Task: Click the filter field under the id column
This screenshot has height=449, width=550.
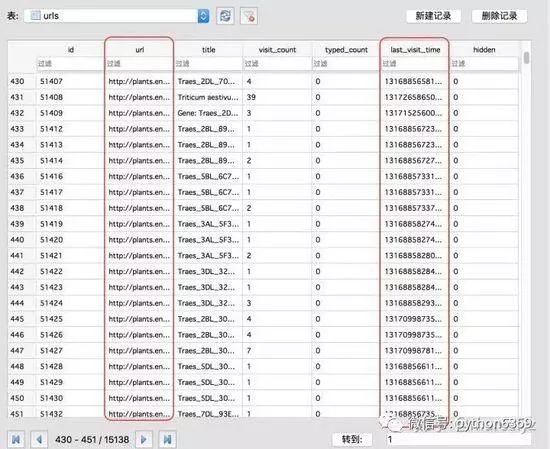Action: click(x=70, y=63)
